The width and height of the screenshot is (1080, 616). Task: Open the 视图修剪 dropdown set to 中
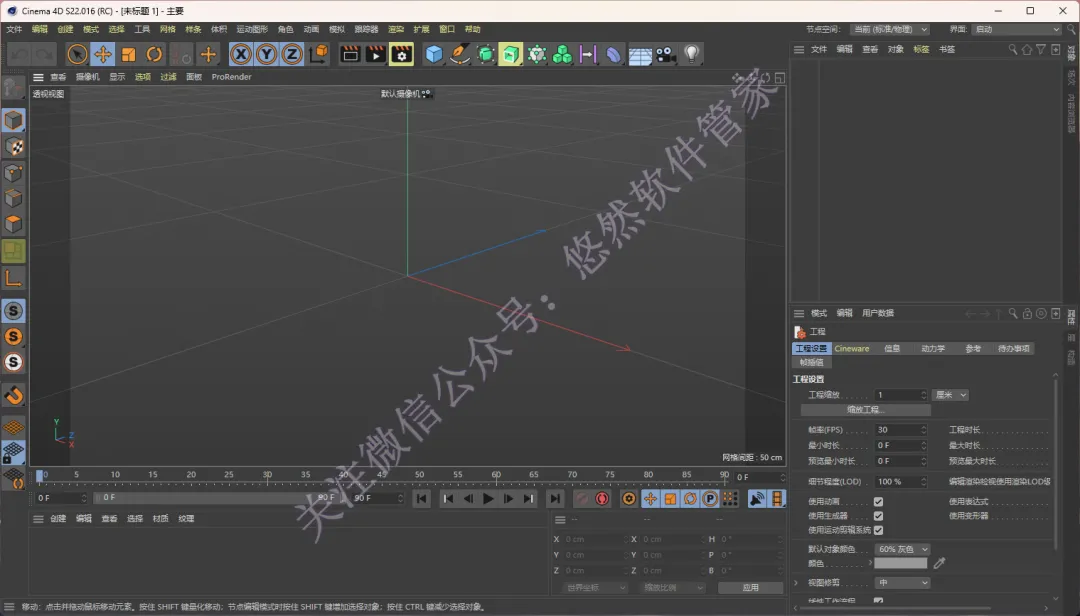[902, 583]
